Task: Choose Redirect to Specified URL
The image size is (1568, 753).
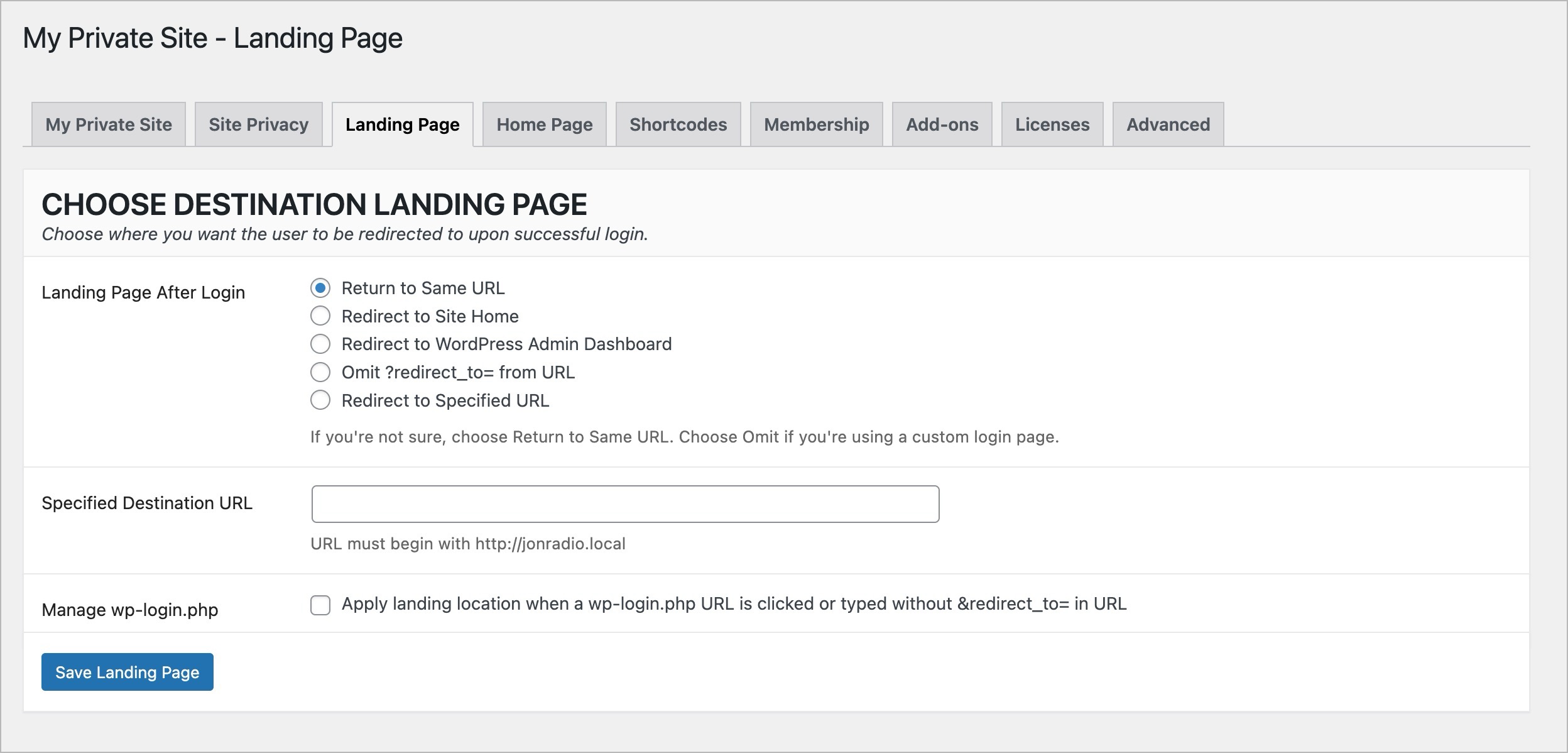Action: click(x=322, y=400)
